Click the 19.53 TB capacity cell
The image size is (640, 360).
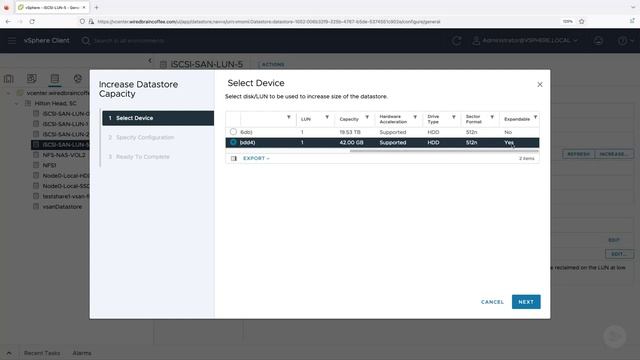[x=350, y=132]
